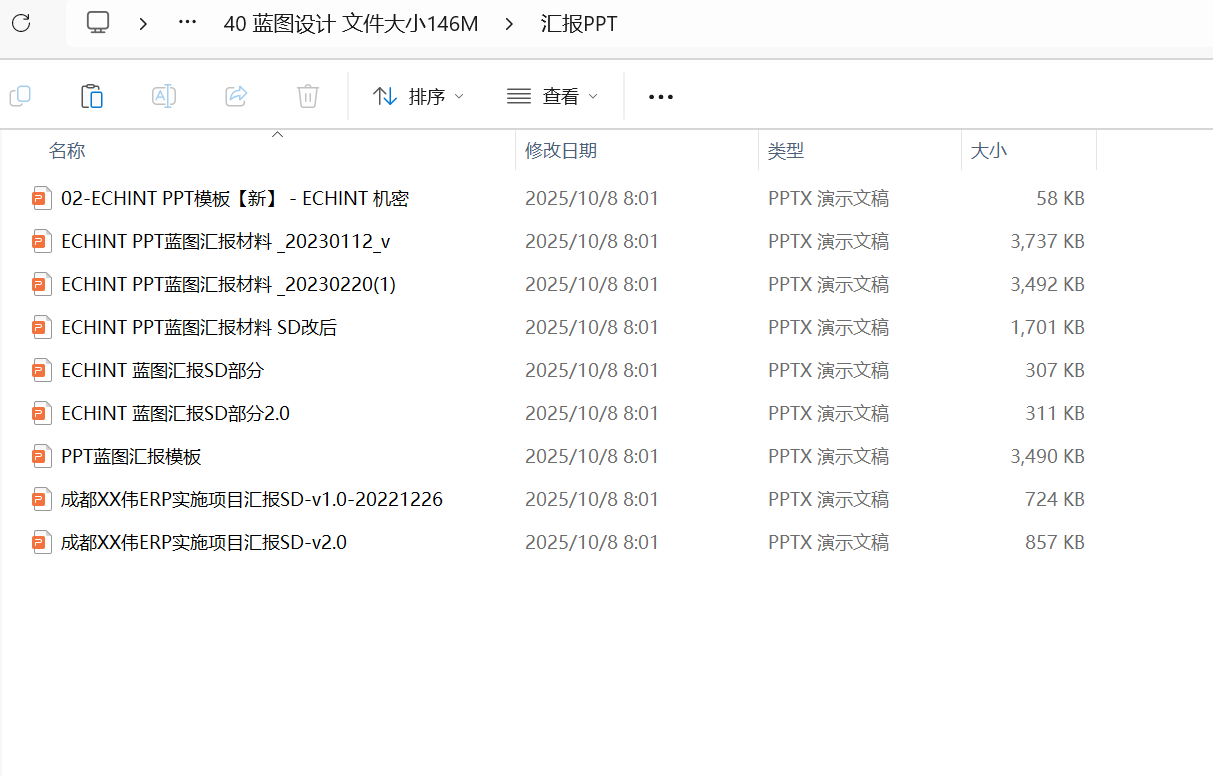Select file ECHINT 蓝图汇报SD部分2.0
Viewport: 1213px width, 776px height.
point(175,413)
